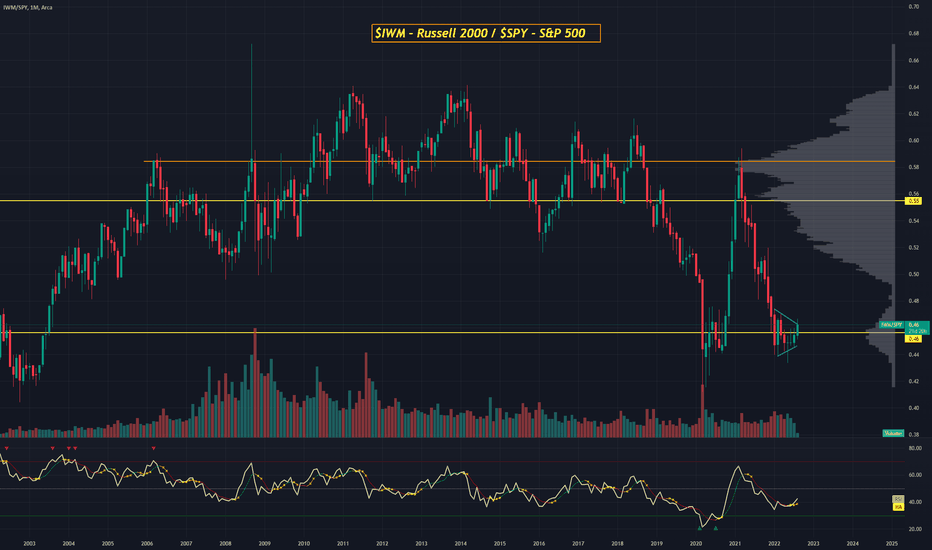
Task: Click the 2025 year label on time axis
Action: click(892, 543)
